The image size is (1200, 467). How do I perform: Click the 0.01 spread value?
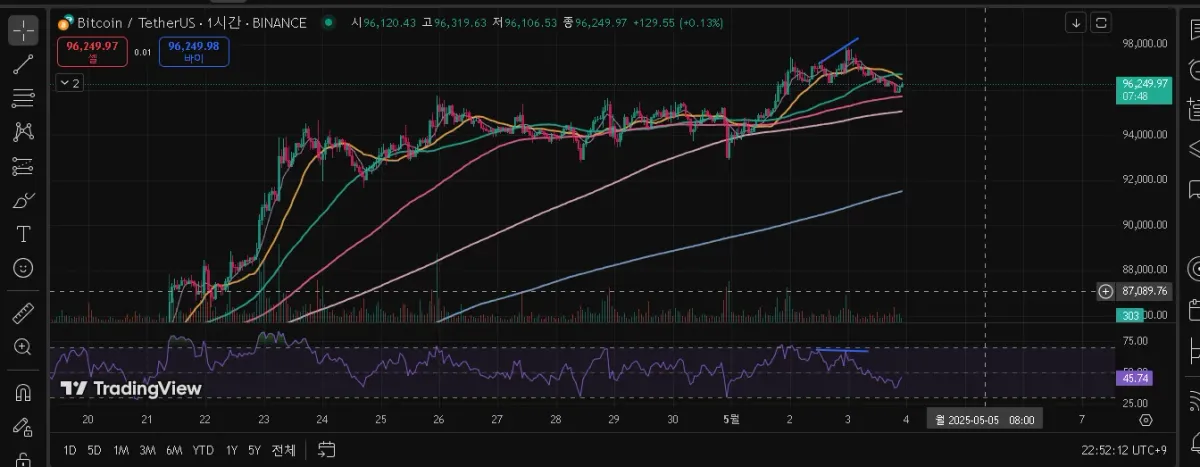coord(143,51)
